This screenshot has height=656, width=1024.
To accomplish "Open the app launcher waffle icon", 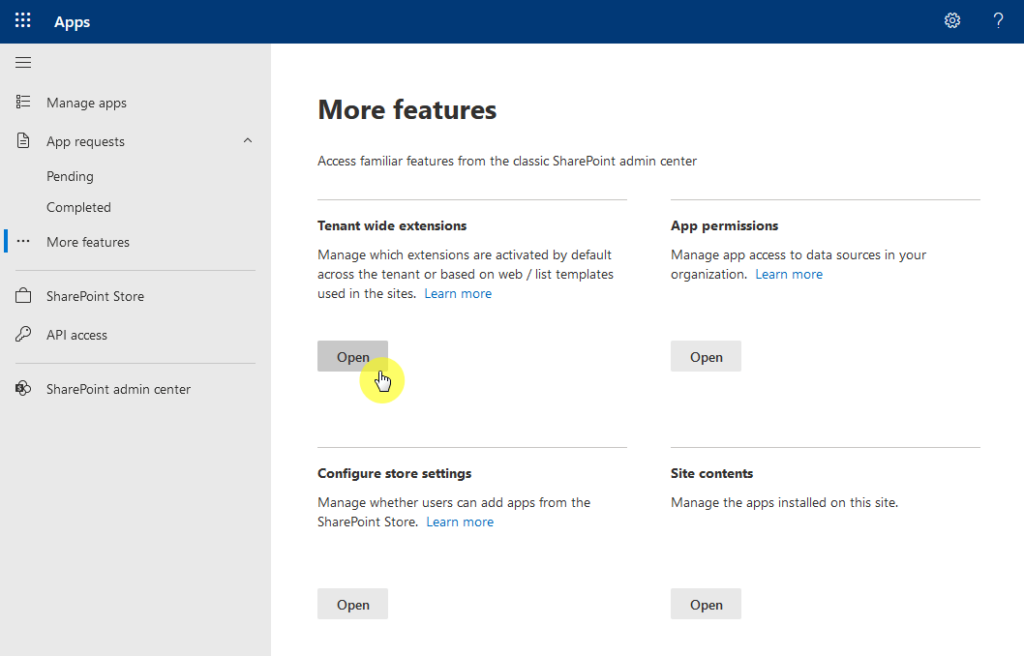I will [23, 21].
